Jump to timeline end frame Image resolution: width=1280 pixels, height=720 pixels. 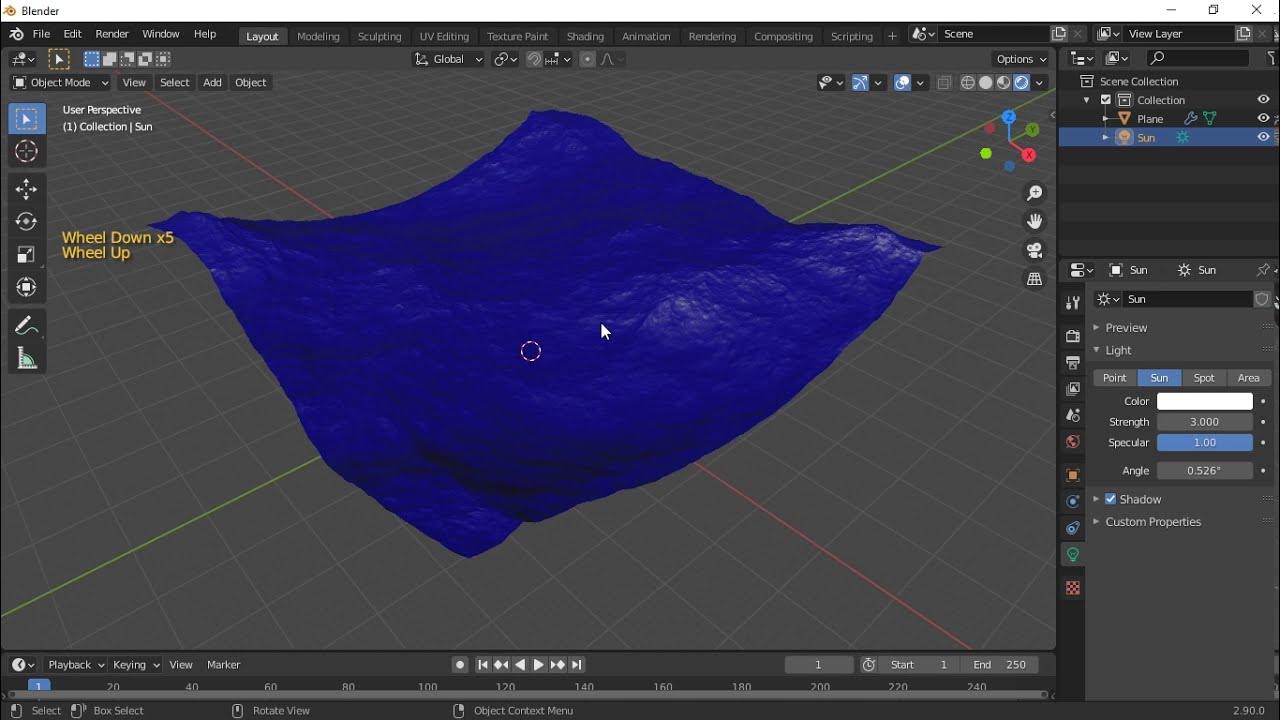pos(577,665)
